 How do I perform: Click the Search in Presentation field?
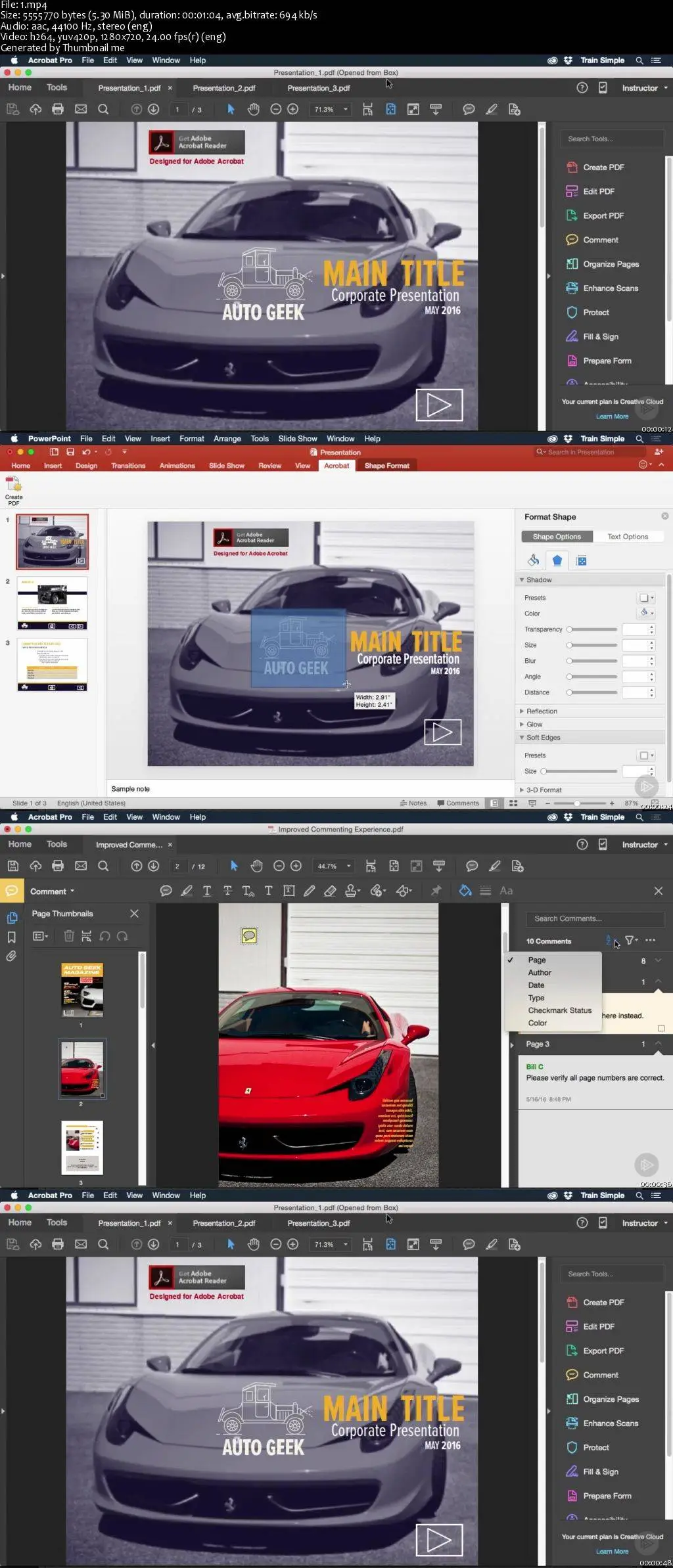[589, 452]
